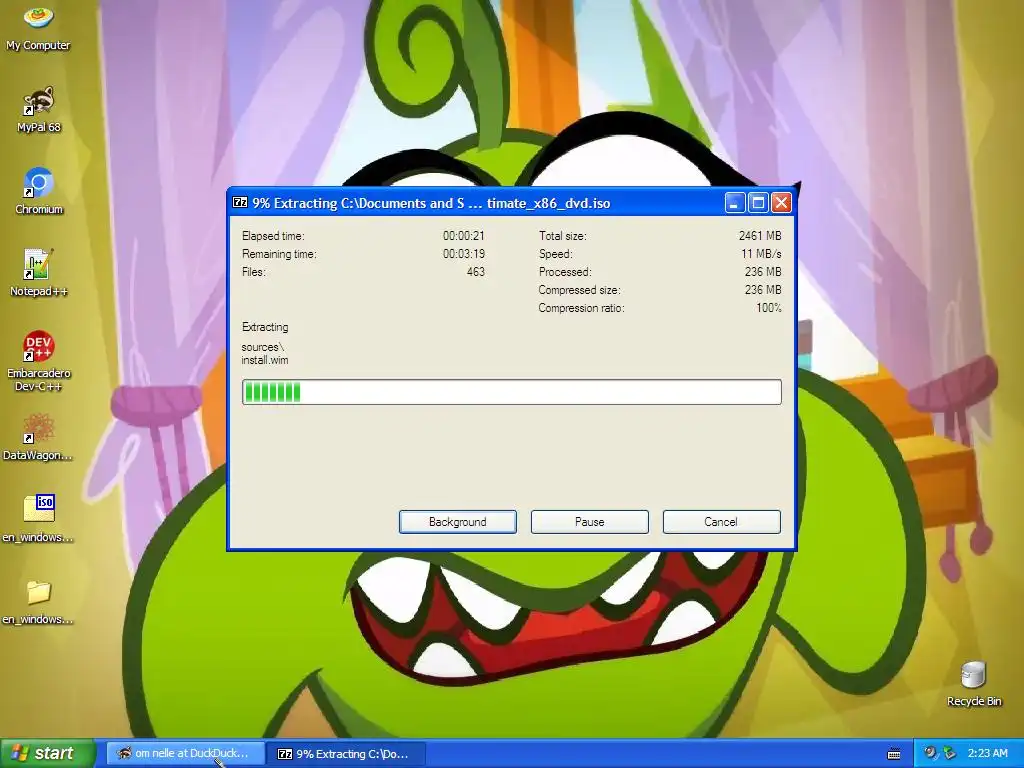Click the 2:23 AM clock
The height and width of the screenshot is (768, 1024).
987,753
